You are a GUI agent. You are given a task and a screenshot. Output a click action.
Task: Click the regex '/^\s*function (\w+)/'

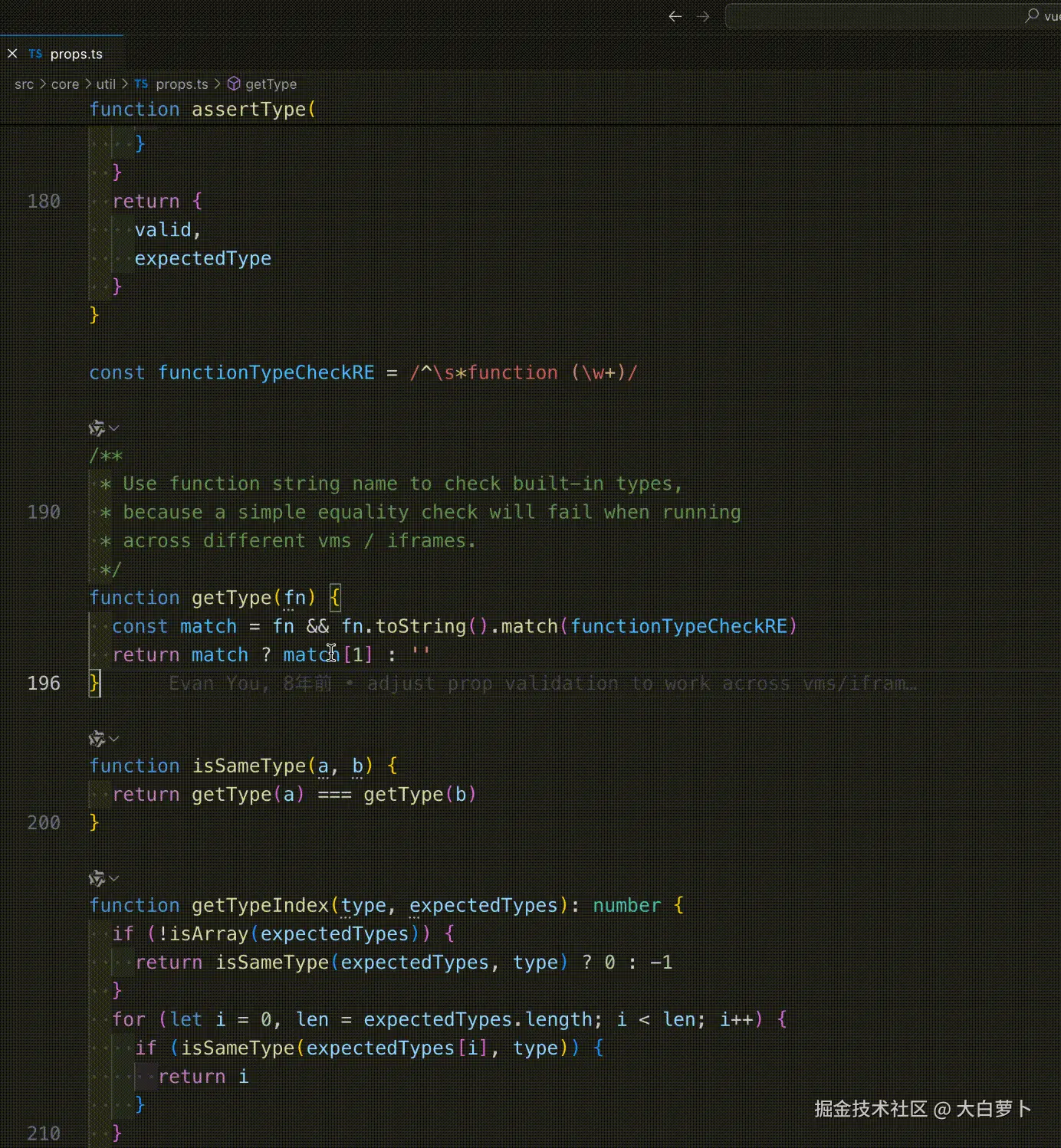point(524,373)
